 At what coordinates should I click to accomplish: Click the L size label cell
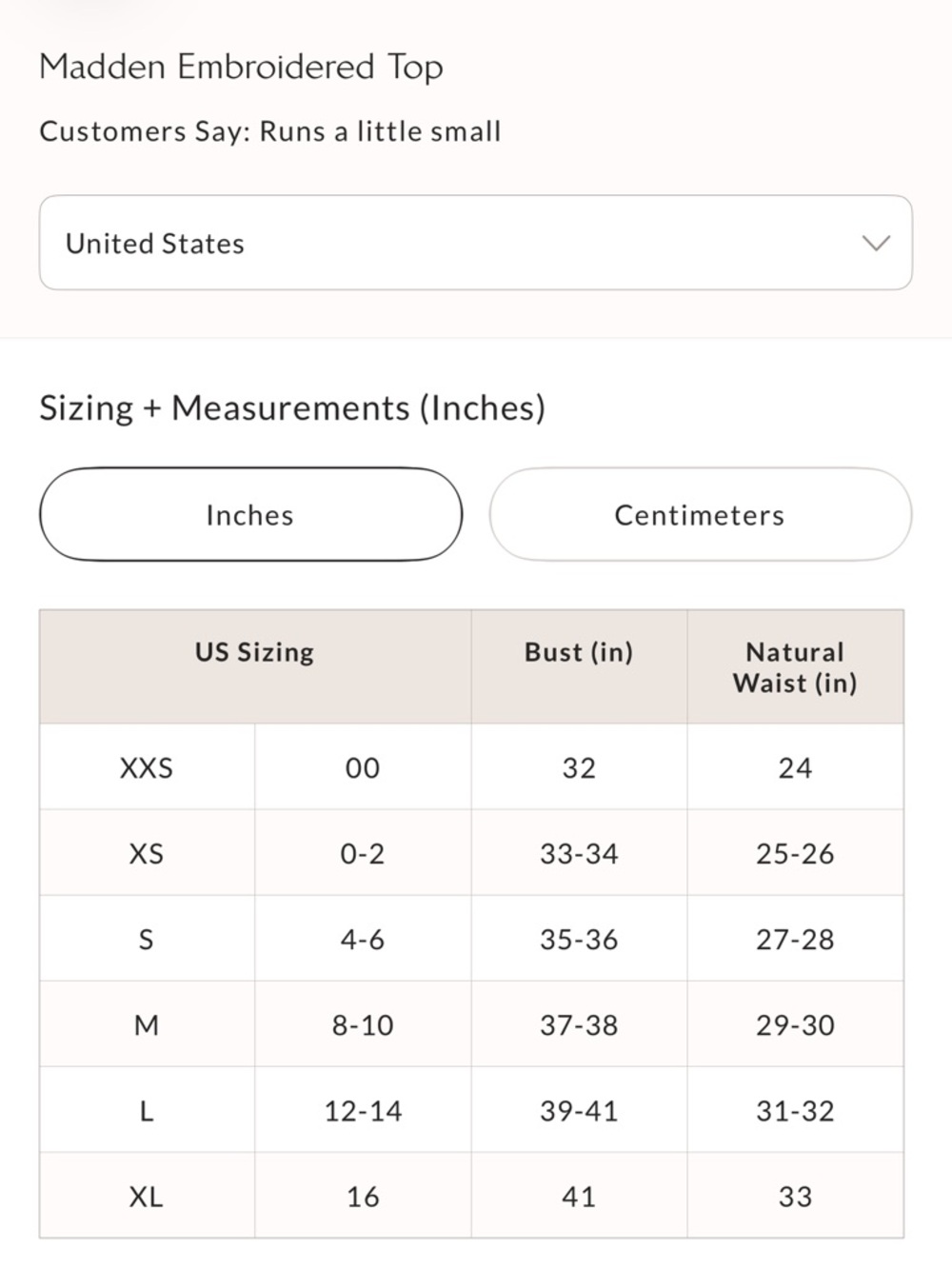click(147, 1110)
